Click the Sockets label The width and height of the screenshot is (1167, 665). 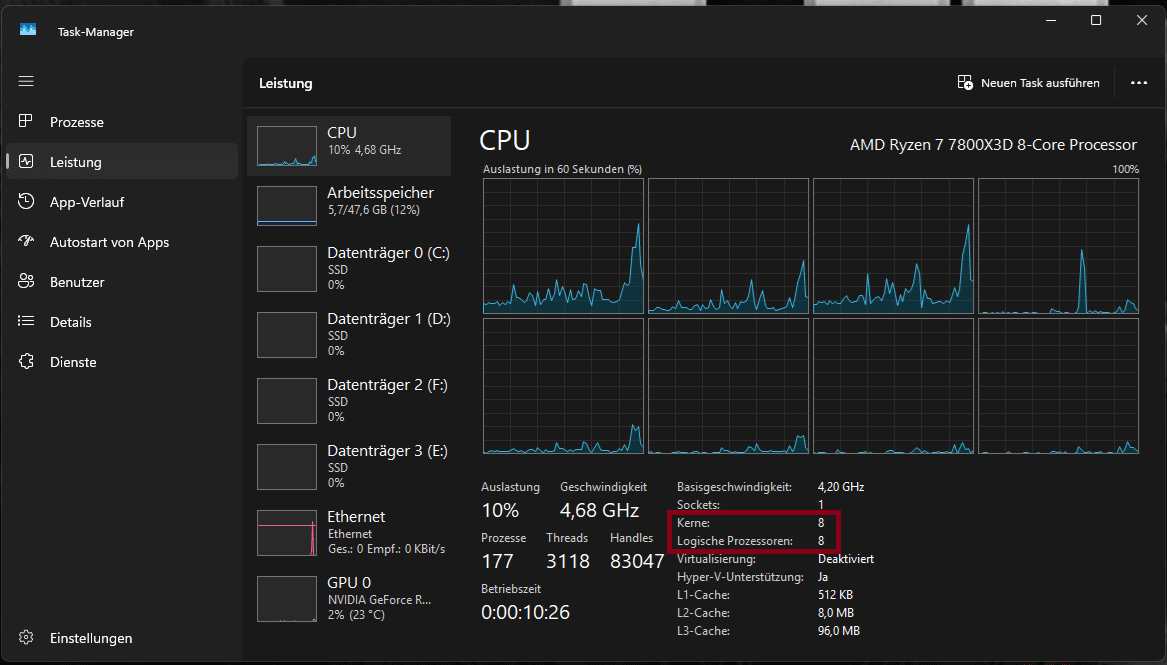coord(698,504)
